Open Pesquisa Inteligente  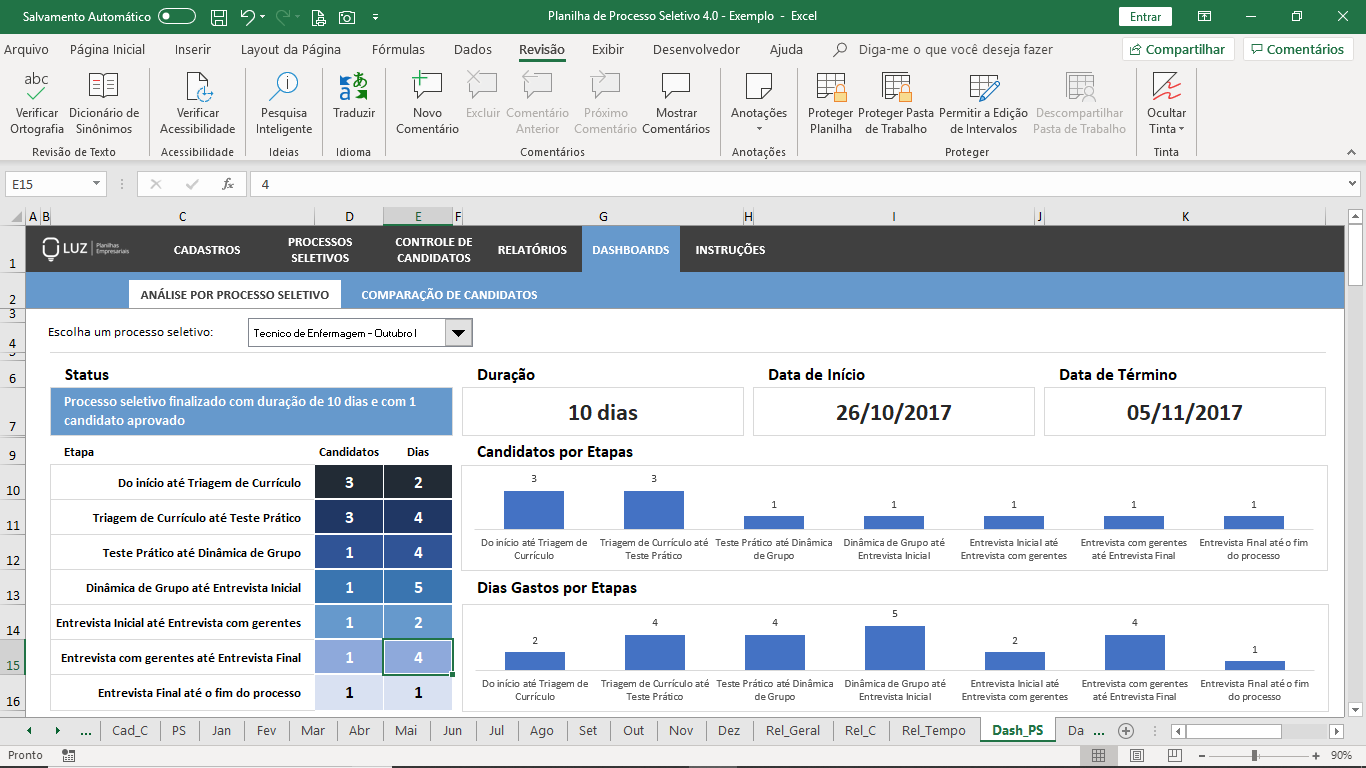point(284,103)
